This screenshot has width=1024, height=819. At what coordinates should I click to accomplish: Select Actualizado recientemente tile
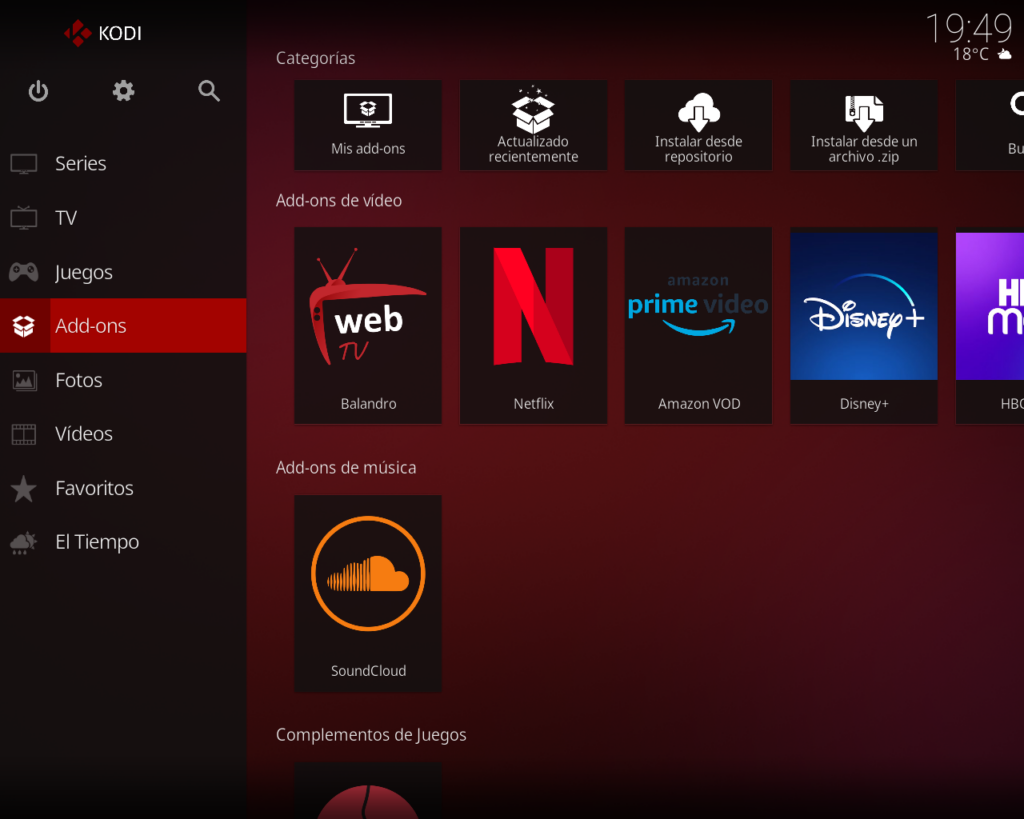click(x=533, y=125)
